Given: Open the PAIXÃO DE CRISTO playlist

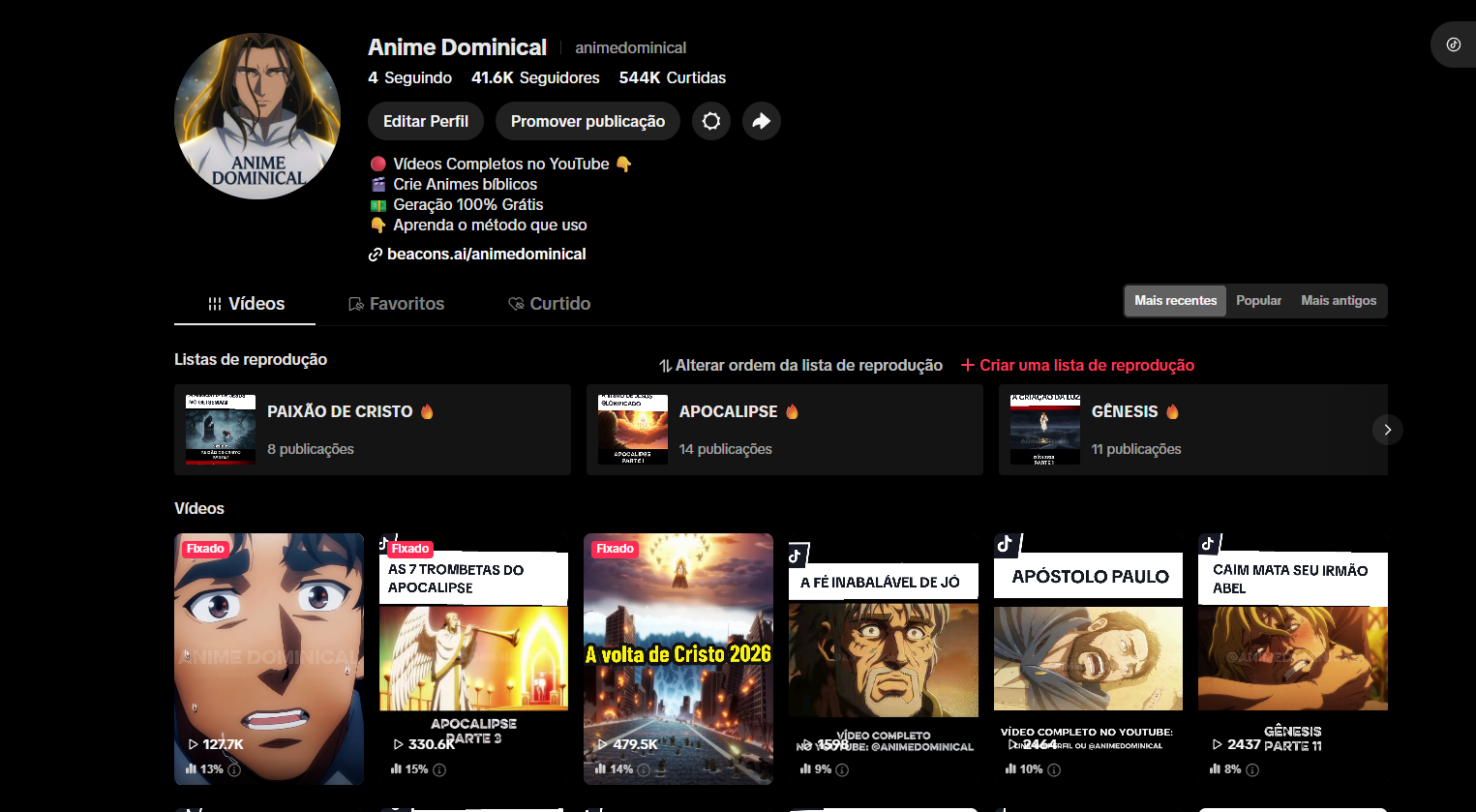Looking at the screenshot, I should (x=373, y=430).
